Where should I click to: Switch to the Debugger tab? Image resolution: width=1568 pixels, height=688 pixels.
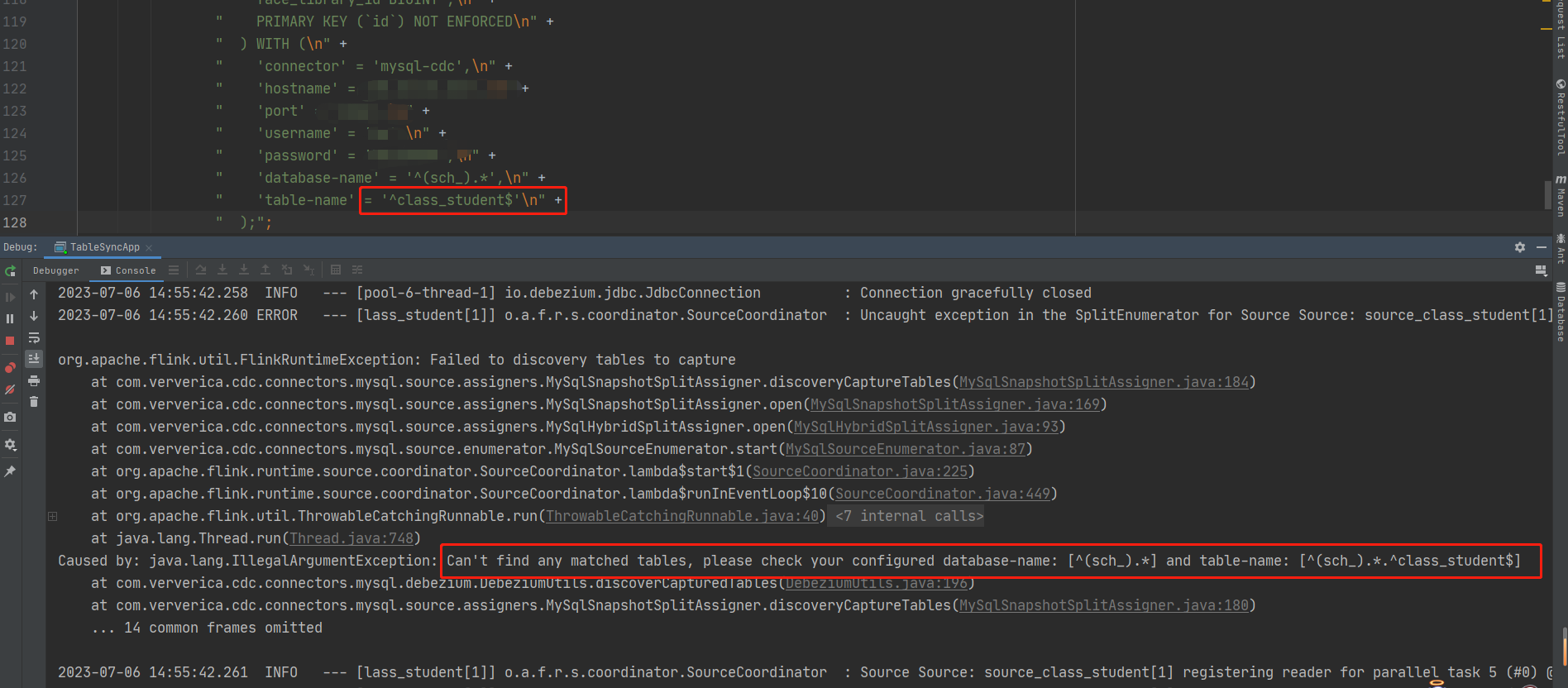pyautogui.click(x=56, y=270)
